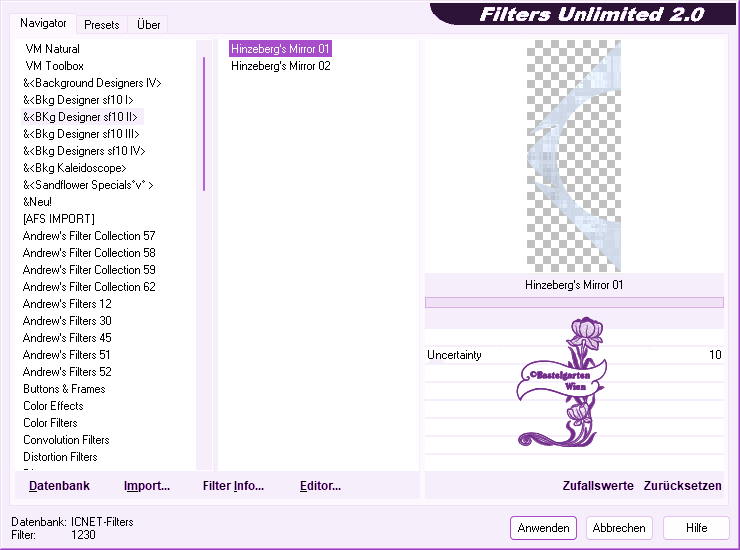This screenshot has width=740, height=550.
Task: Select VM Natural filter category
Action: coord(52,49)
